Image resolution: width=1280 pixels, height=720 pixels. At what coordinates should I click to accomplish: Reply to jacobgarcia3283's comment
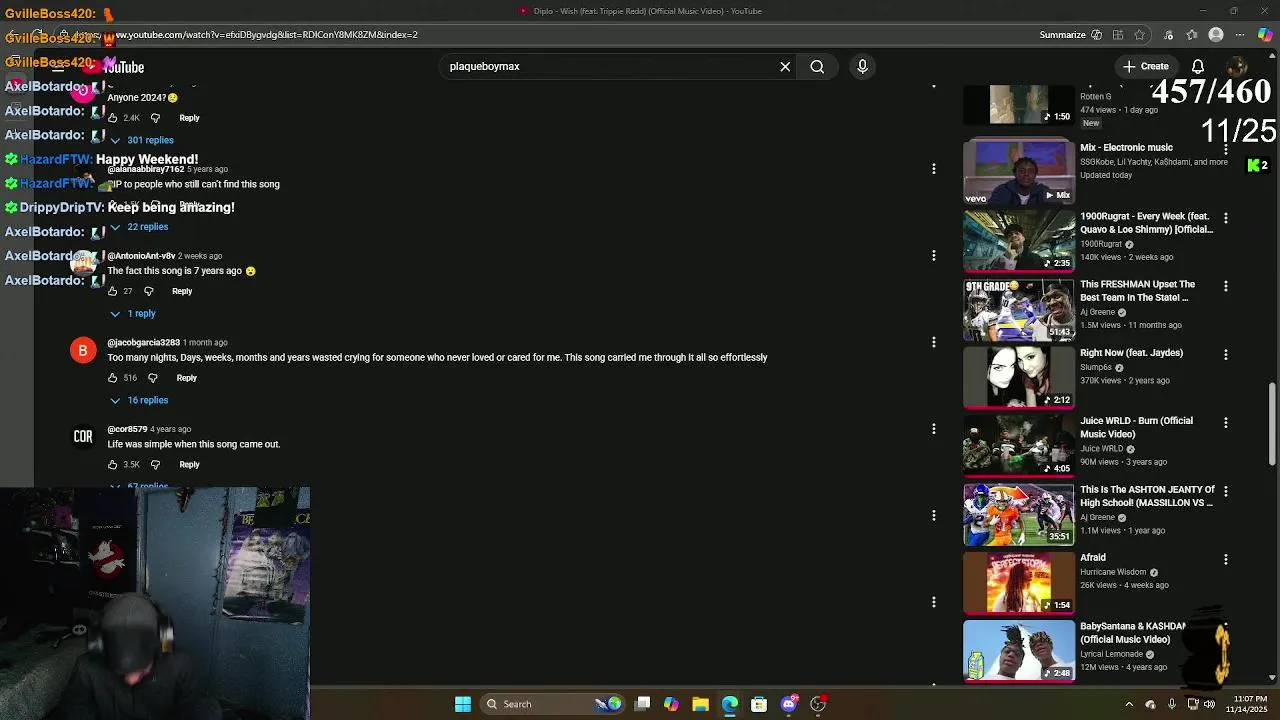(187, 378)
